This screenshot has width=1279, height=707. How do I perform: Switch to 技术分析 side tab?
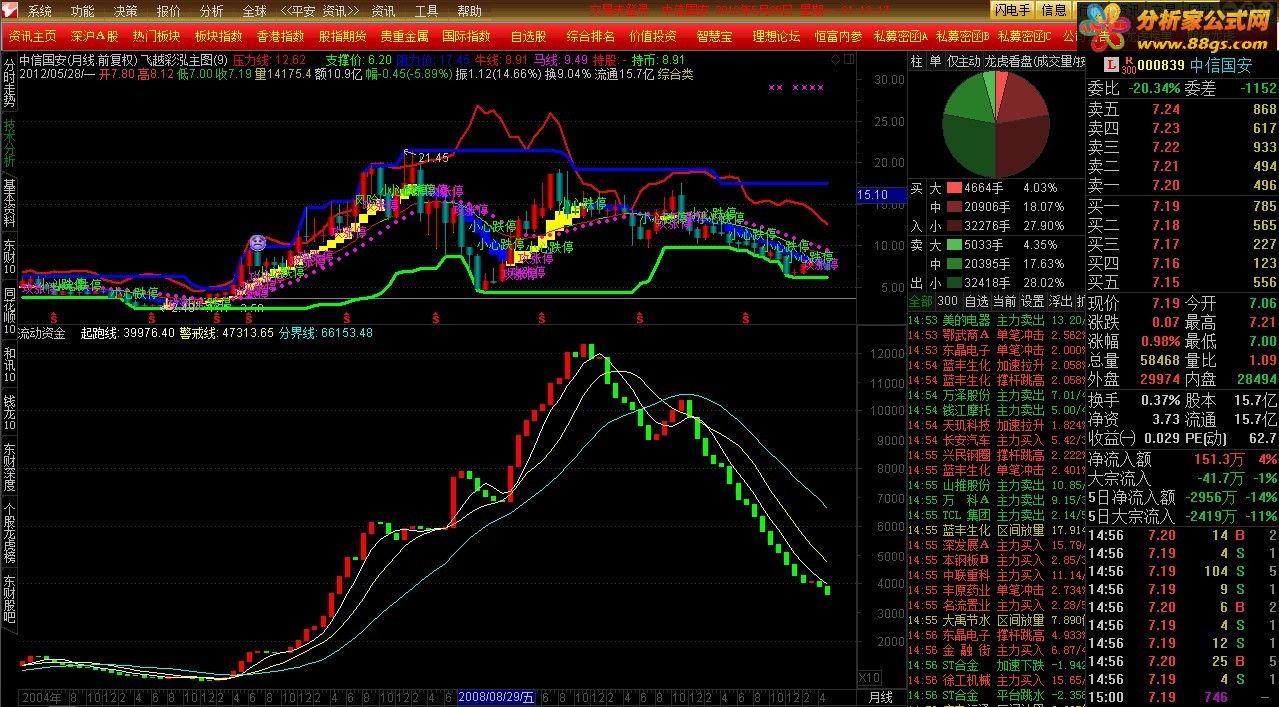[x=9, y=144]
